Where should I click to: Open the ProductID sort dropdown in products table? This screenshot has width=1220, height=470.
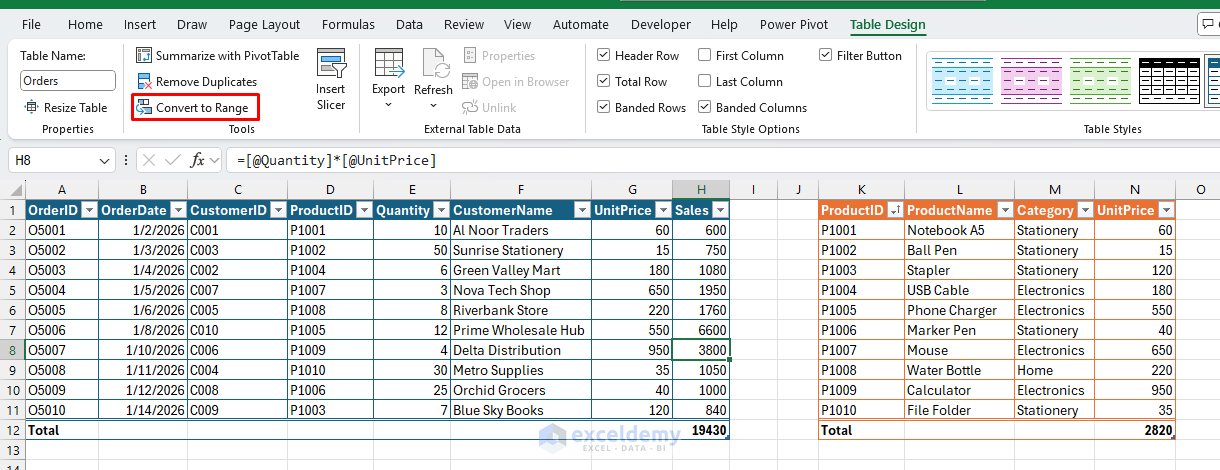point(895,210)
